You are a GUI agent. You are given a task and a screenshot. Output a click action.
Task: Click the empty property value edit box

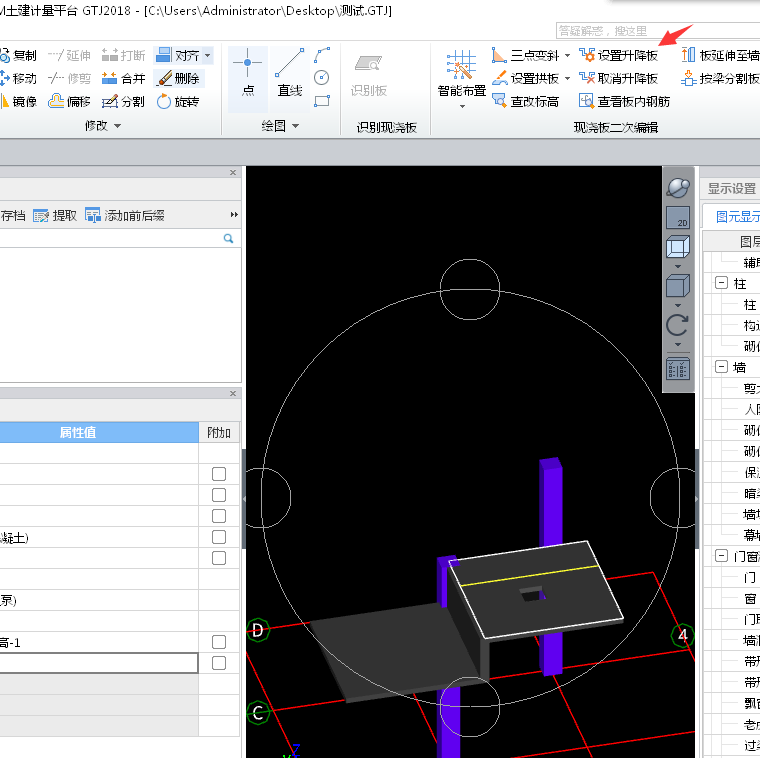(99, 663)
